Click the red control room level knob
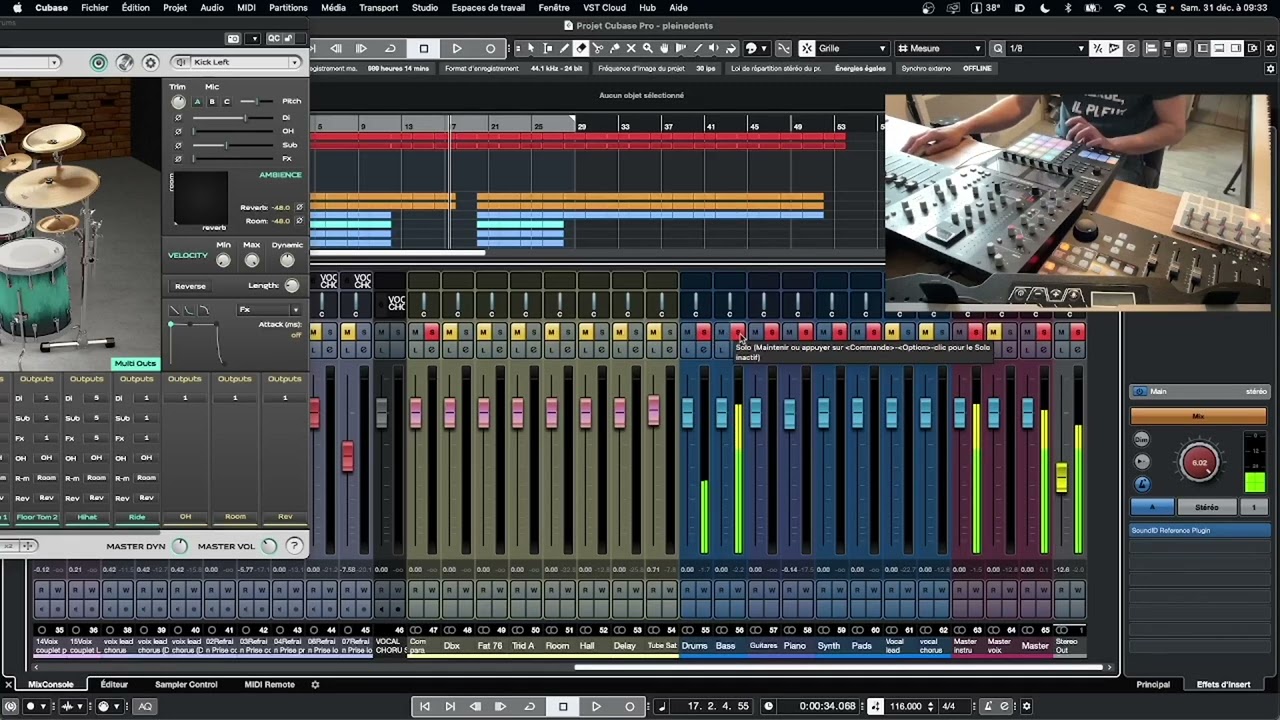The image size is (1280, 720). tap(1199, 463)
